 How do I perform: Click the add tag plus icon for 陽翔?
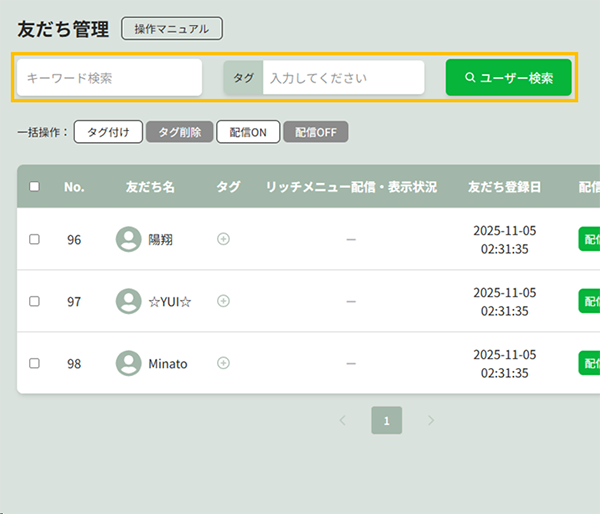[223, 239]
